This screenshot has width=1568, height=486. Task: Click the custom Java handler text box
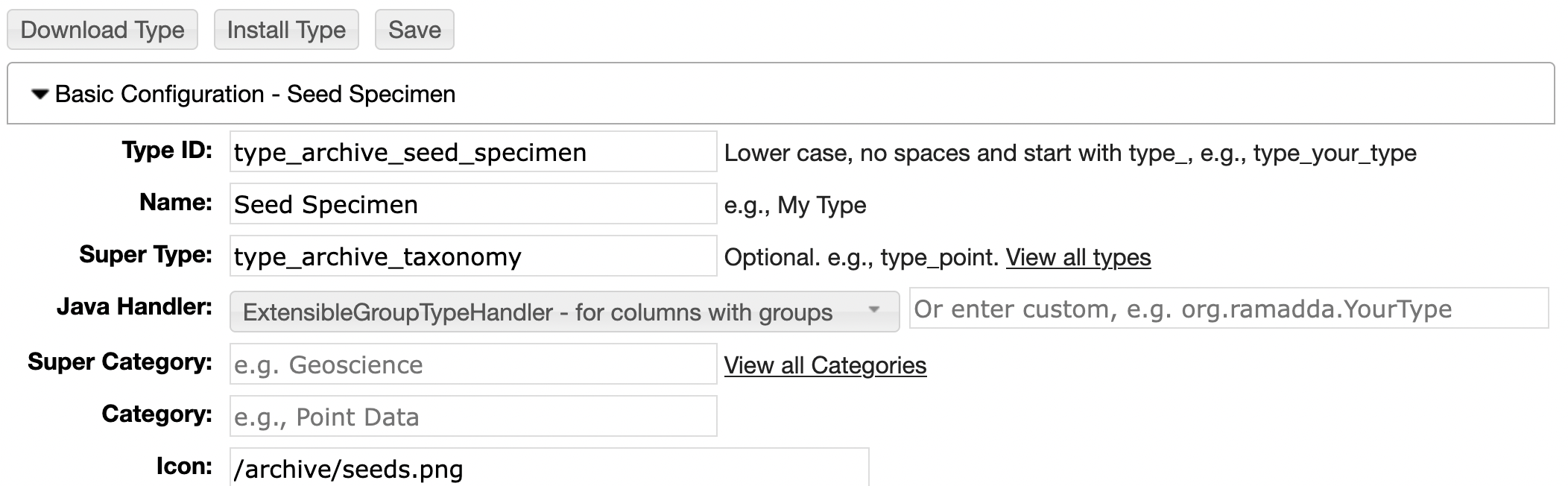1228,309
